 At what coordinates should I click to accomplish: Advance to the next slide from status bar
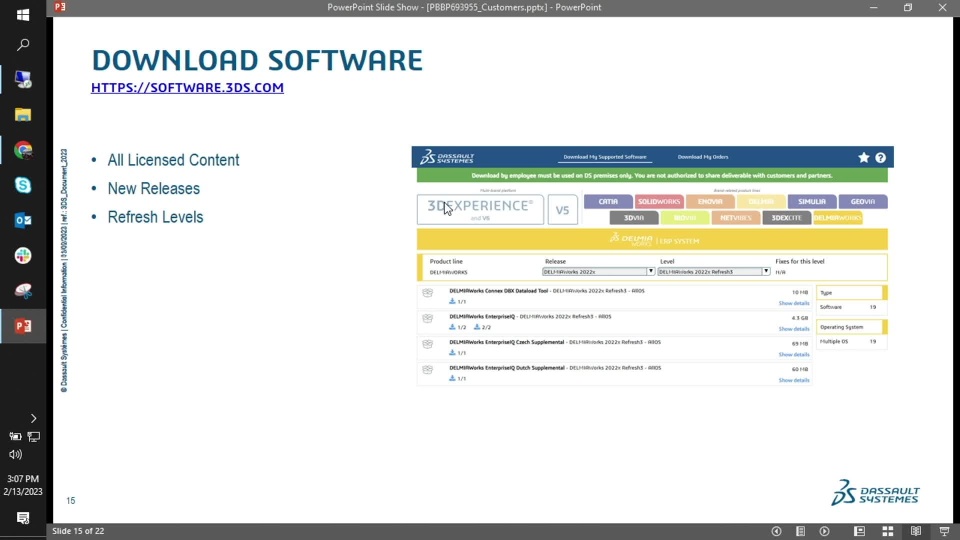(x=825, y=531)
